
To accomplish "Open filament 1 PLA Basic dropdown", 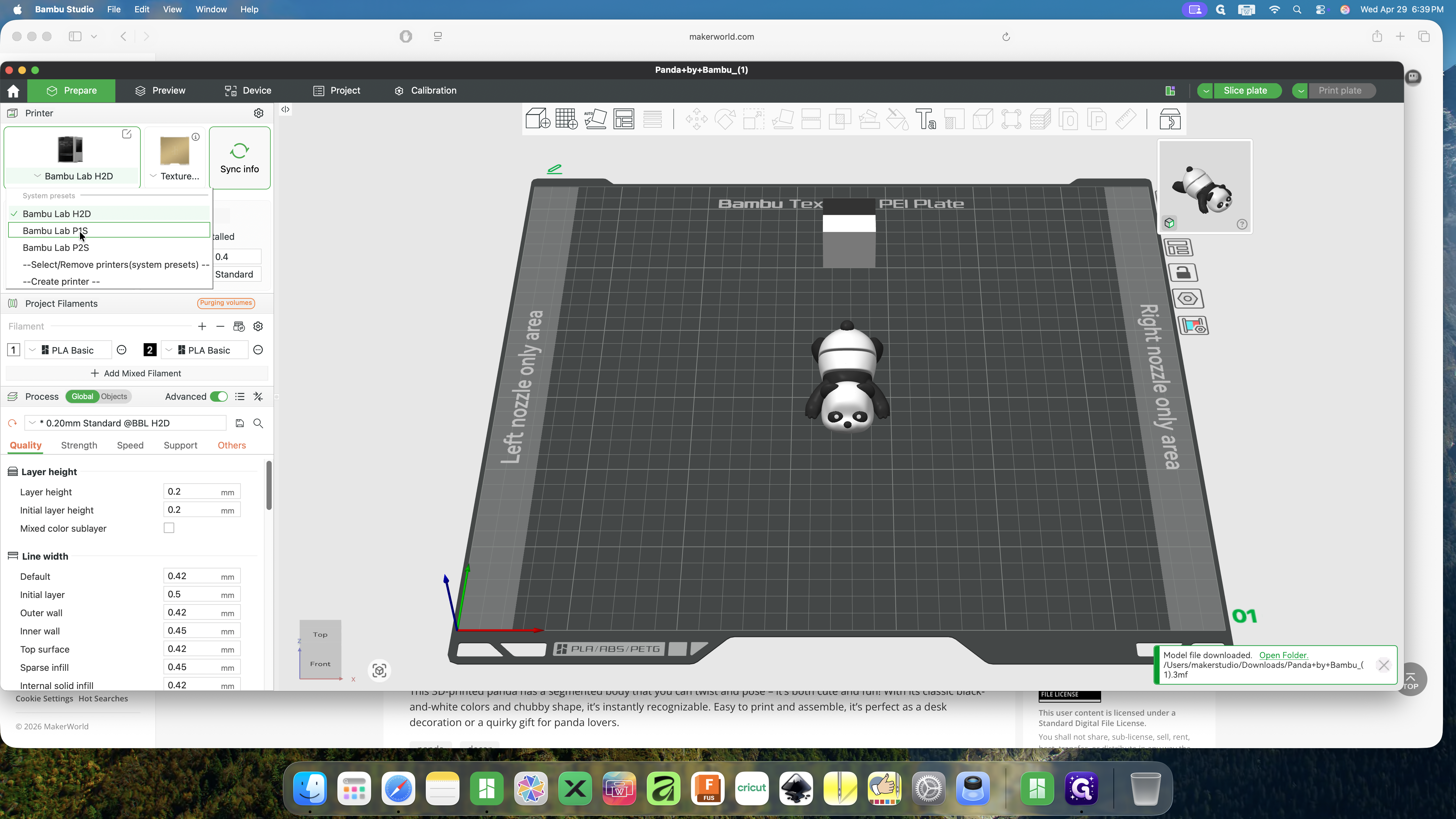I will pos(68,350).
